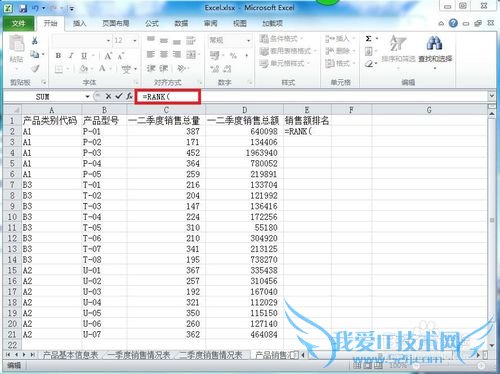Switch to the 插入 Insert tab
The height and width of the screenshot is (374, 500).
click(x=79, y=23)
